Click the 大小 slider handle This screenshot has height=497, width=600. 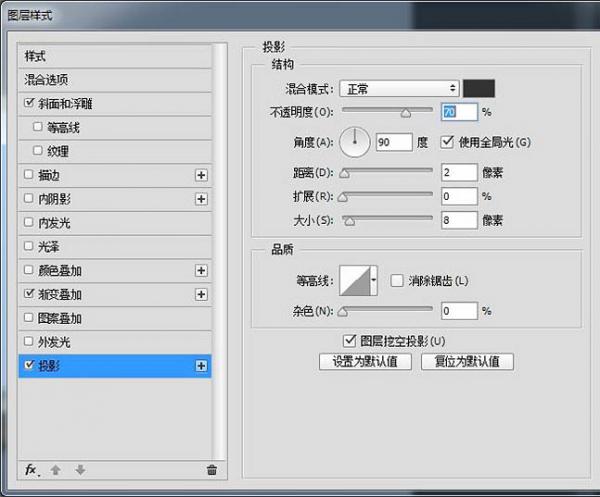tap(349, 221)
